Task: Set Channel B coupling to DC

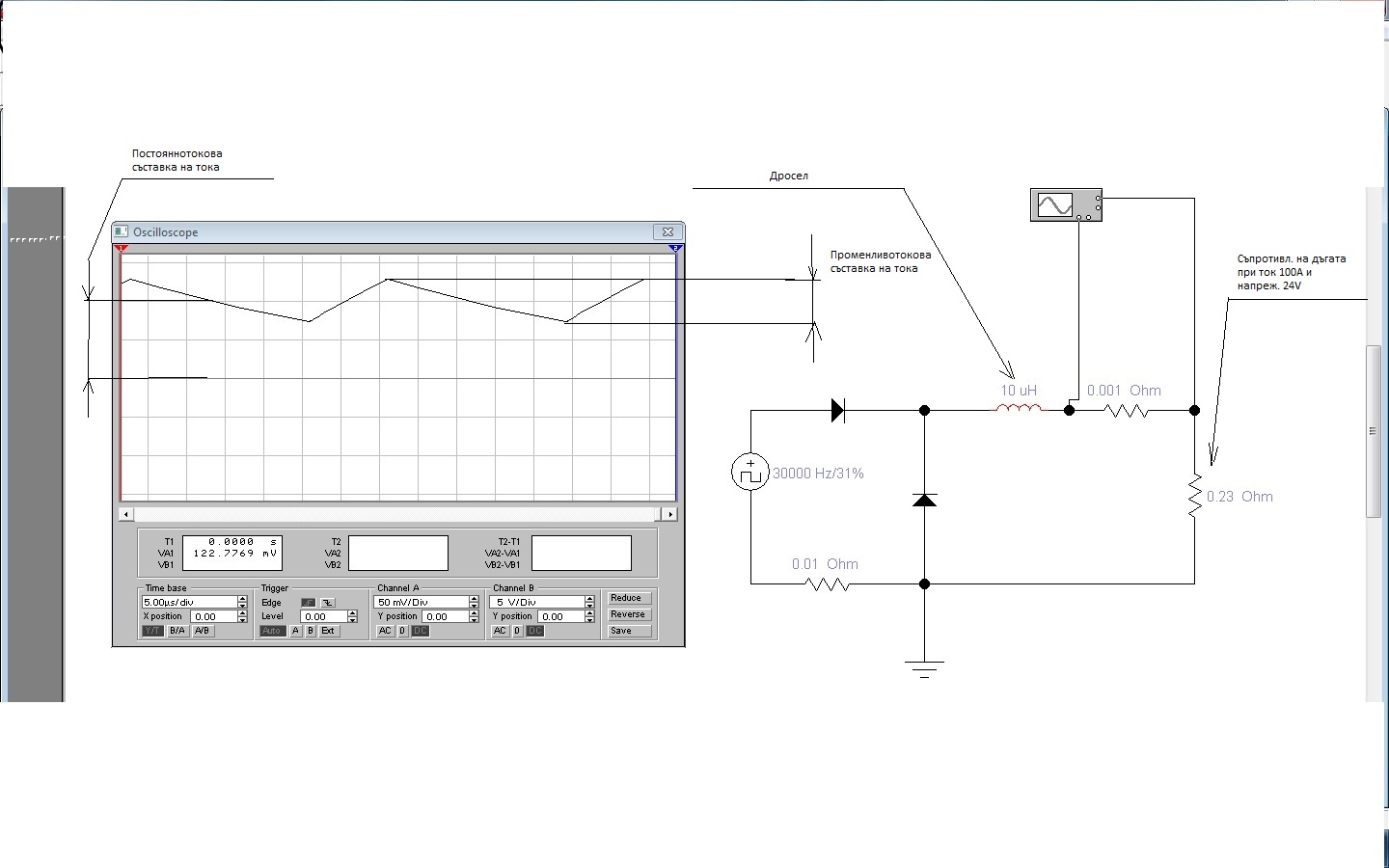Action: [x=535, y=631]
